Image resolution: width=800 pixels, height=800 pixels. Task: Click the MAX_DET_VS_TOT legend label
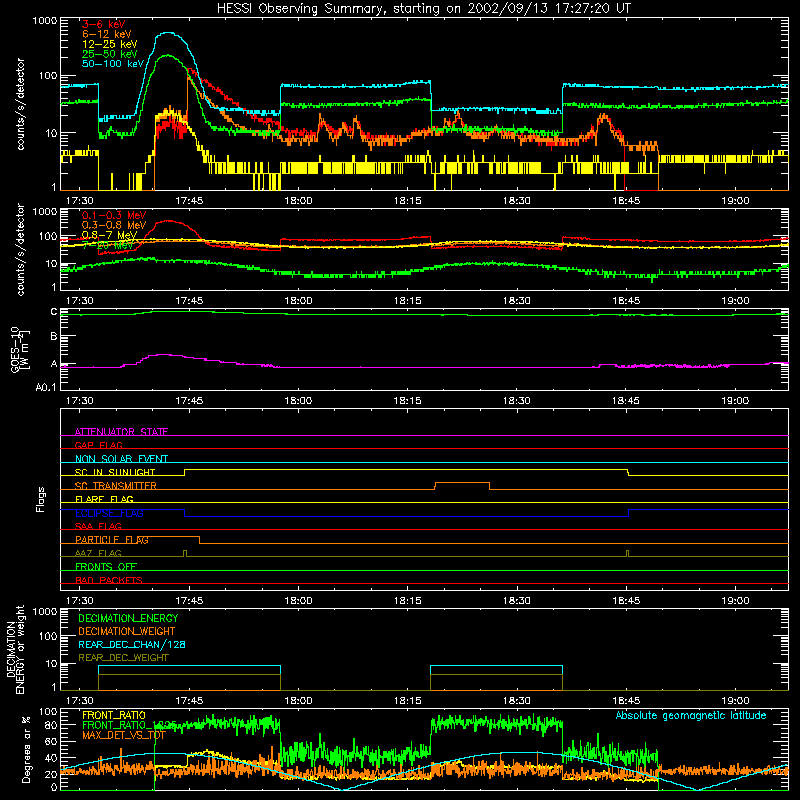coord(124,735)
